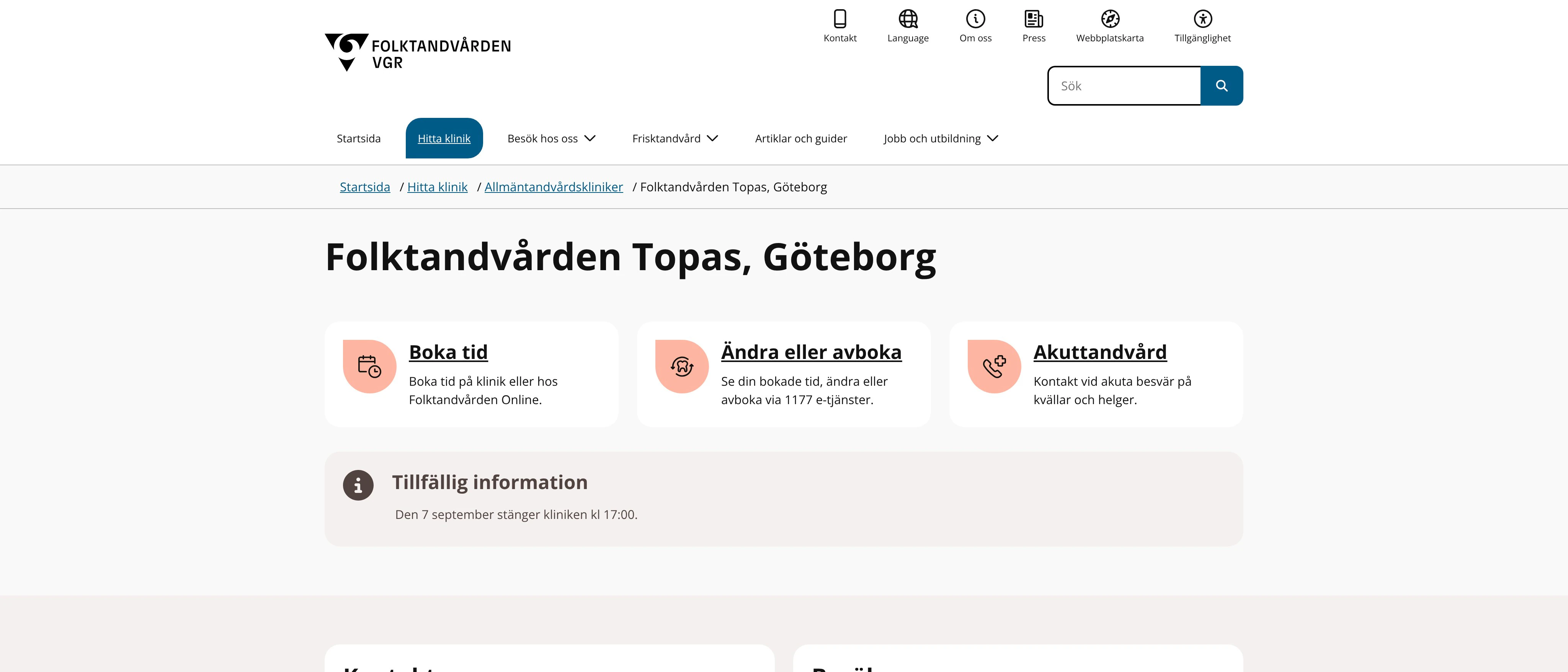1568x672 pixels.
Task: Open the Akuttandvård link
Action: tap(1100, 352)
